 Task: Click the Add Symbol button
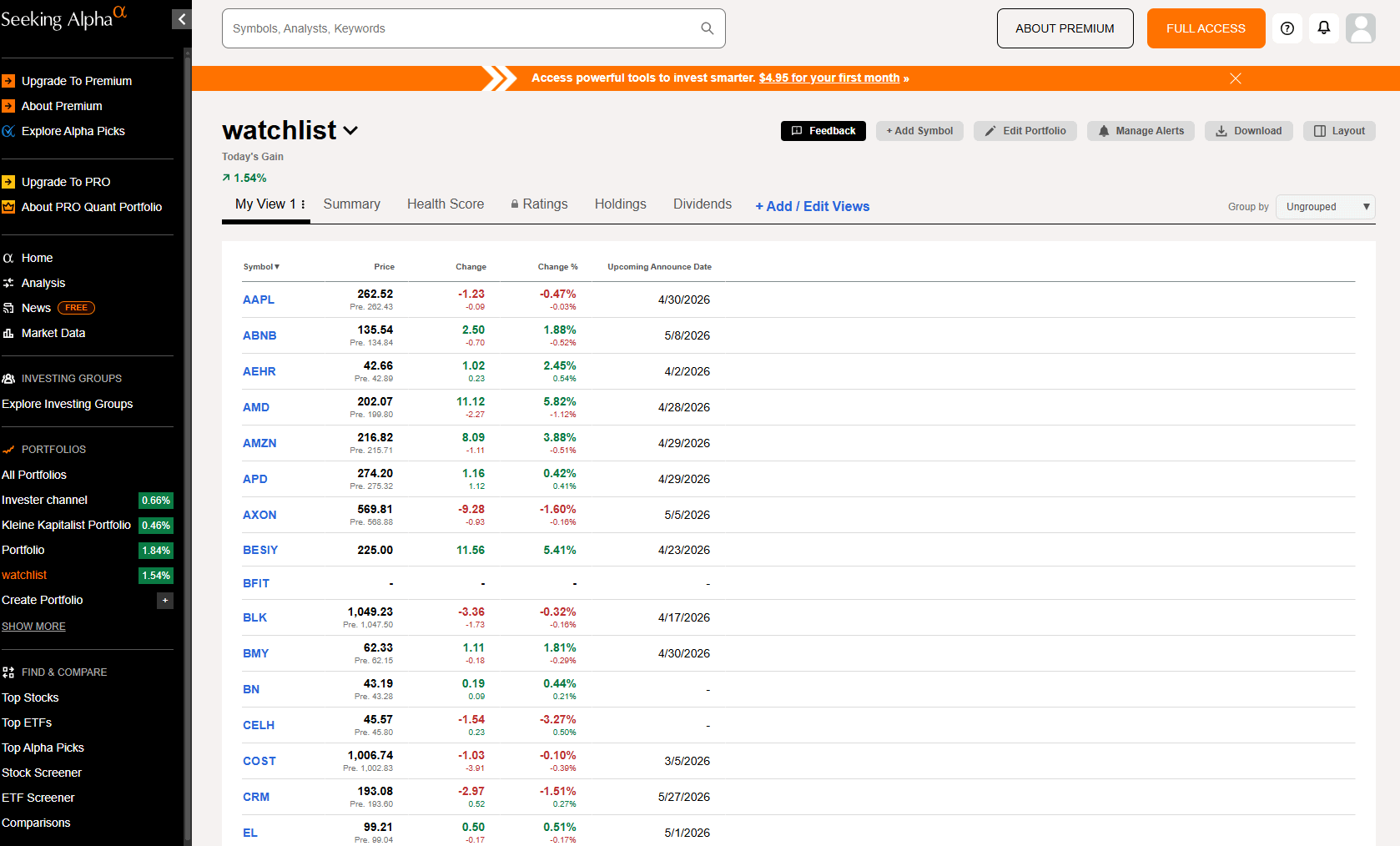pyautogui.click(x=919, y=131)
